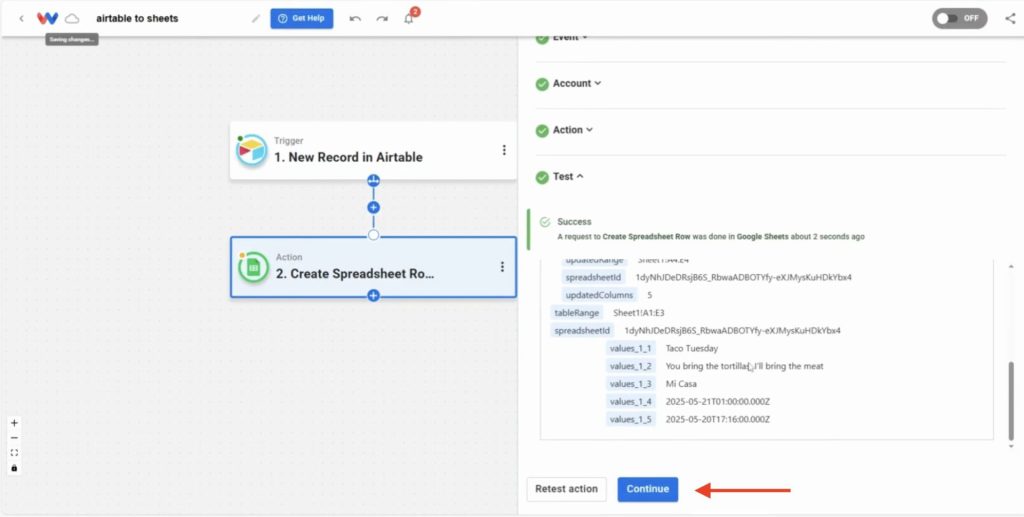Click the updatedColumns field label
Viewport: 1024px width, 517px height.
point(599,295)
